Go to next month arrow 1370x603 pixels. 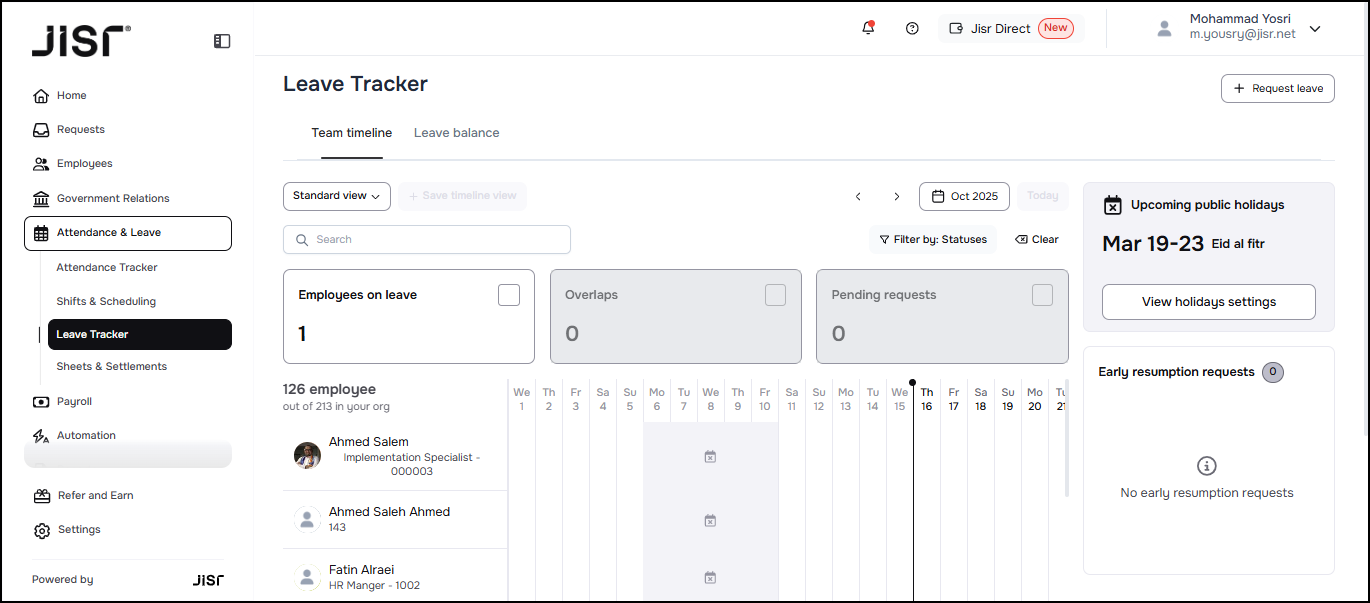897,196
